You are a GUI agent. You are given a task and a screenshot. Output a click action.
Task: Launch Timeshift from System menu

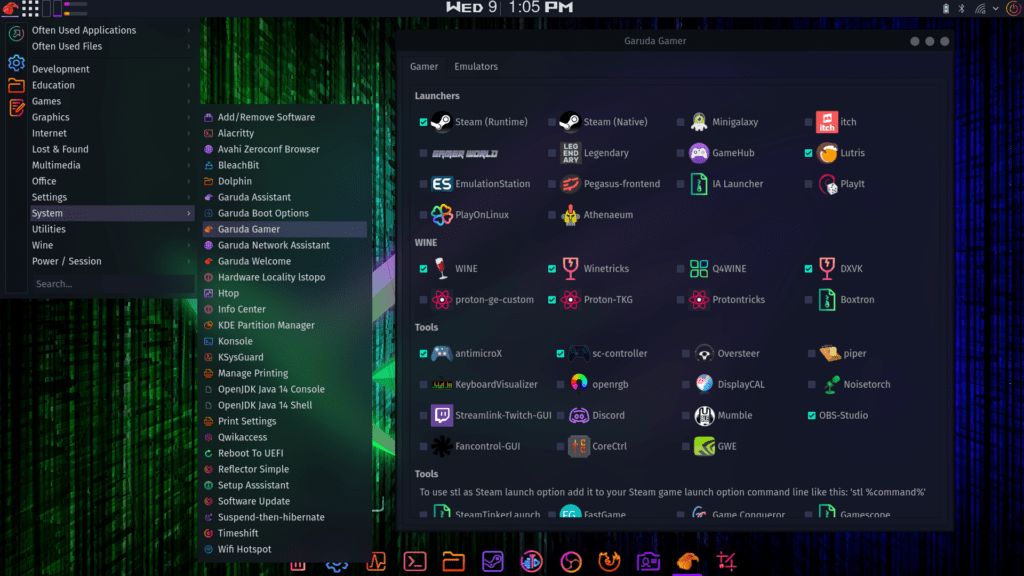[238, 533]
